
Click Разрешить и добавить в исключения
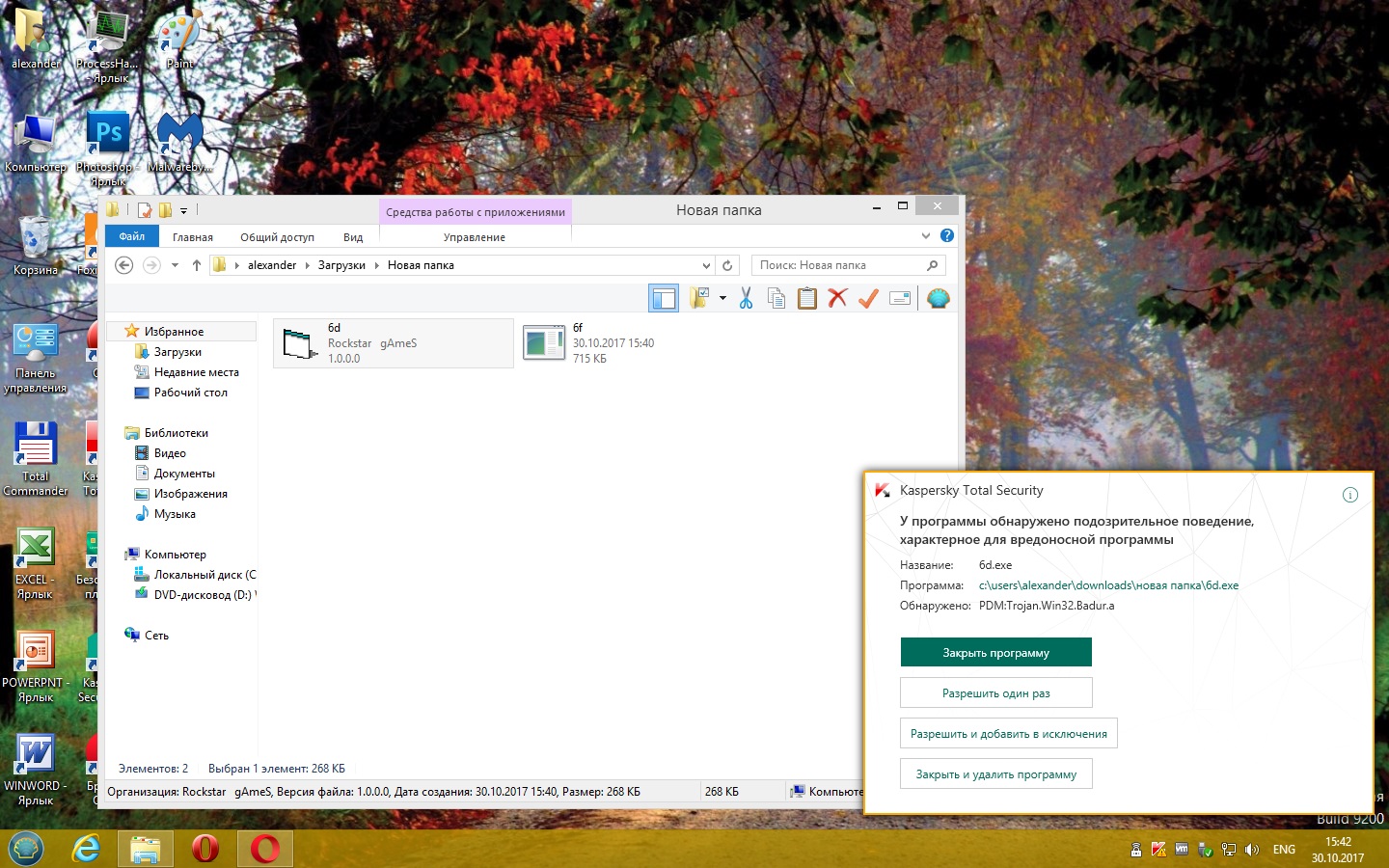(x=1008, y=734)
